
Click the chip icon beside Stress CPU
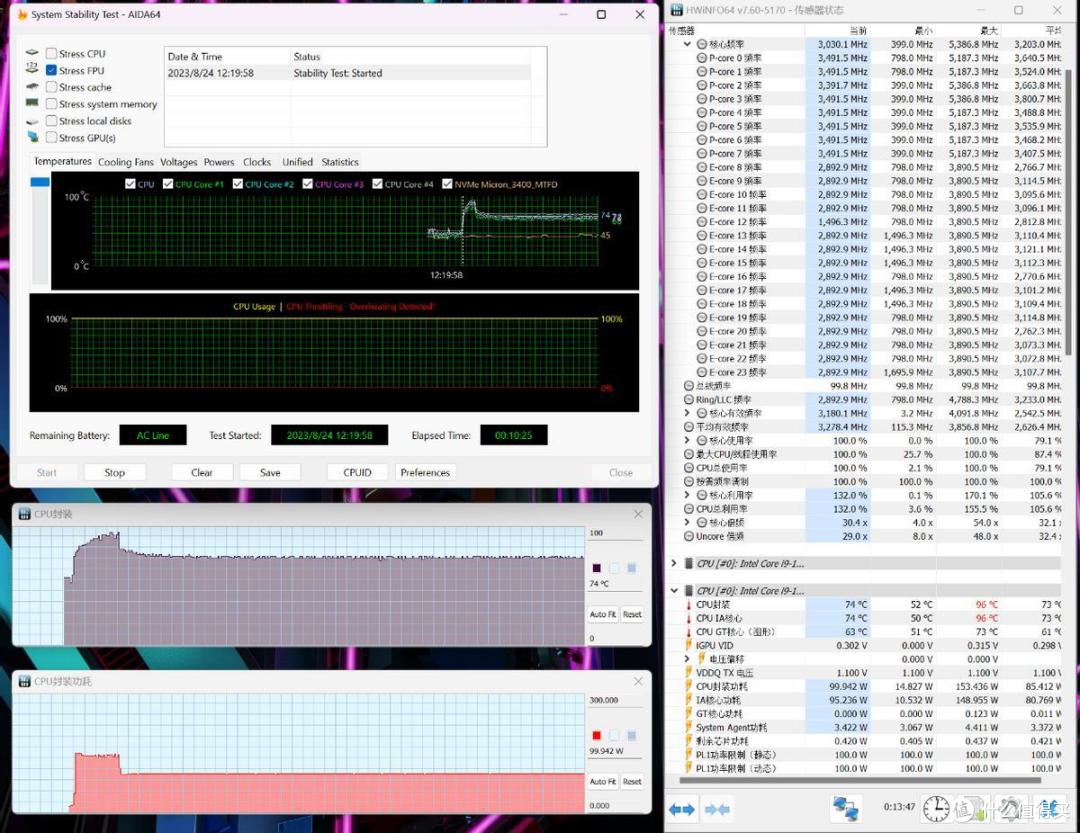point(32,53)
